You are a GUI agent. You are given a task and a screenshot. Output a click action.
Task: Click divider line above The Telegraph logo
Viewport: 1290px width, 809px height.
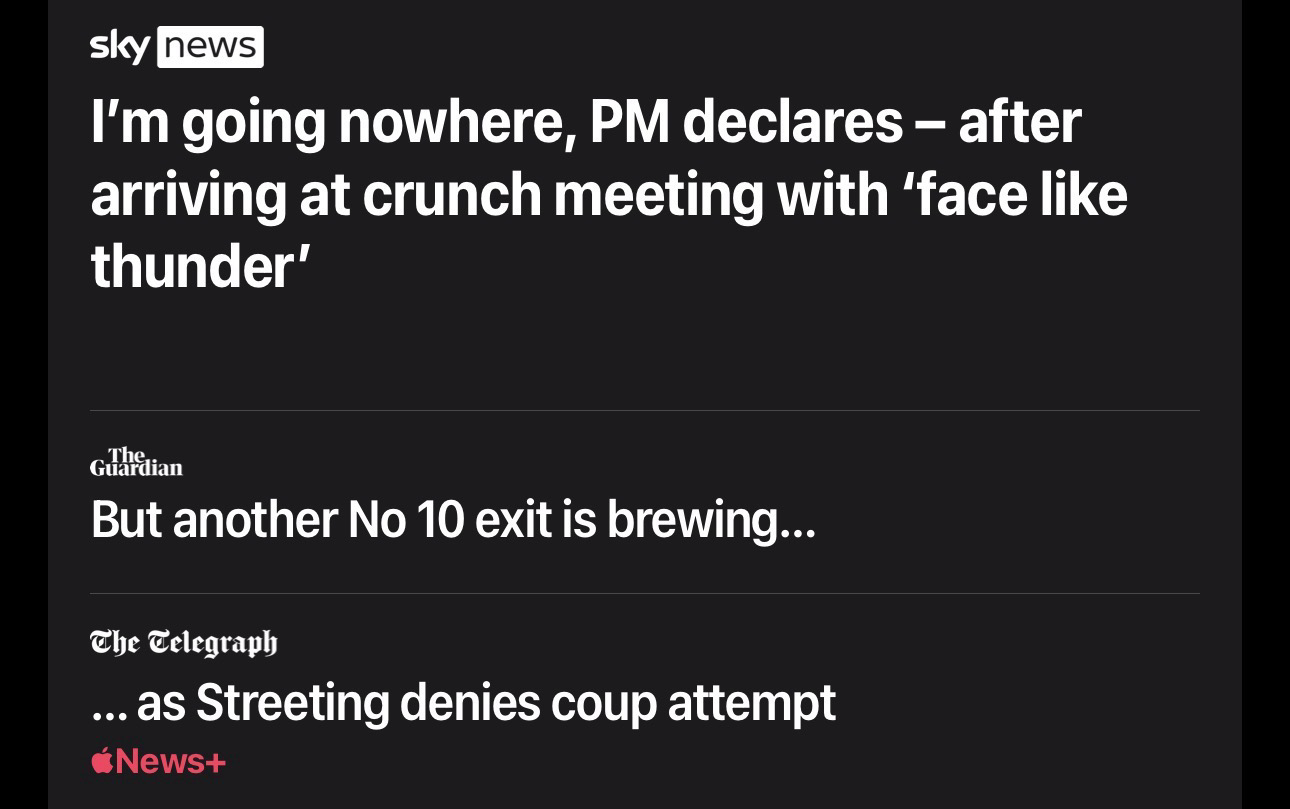[644, 593]
